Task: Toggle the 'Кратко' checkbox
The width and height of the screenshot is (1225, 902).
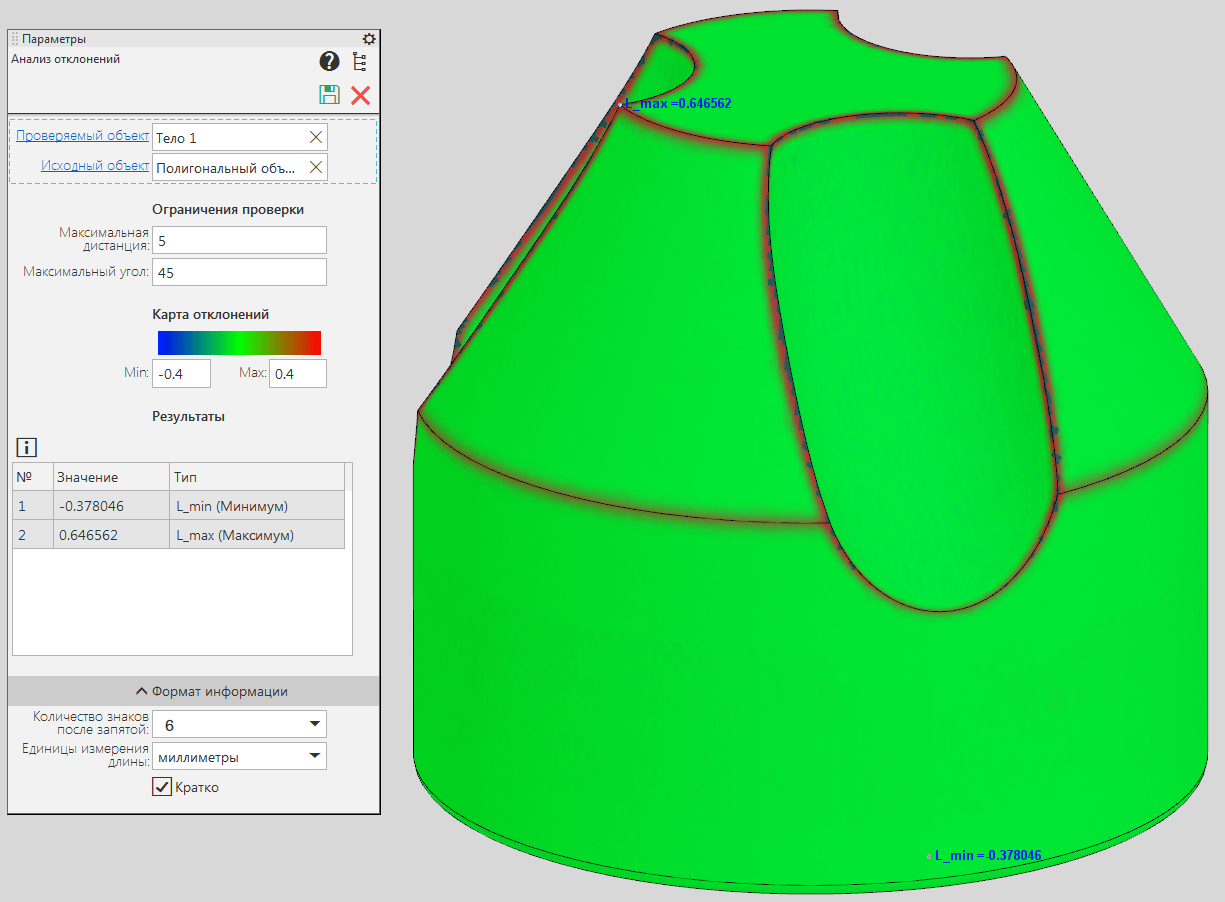Action: [x=162, y=787]
